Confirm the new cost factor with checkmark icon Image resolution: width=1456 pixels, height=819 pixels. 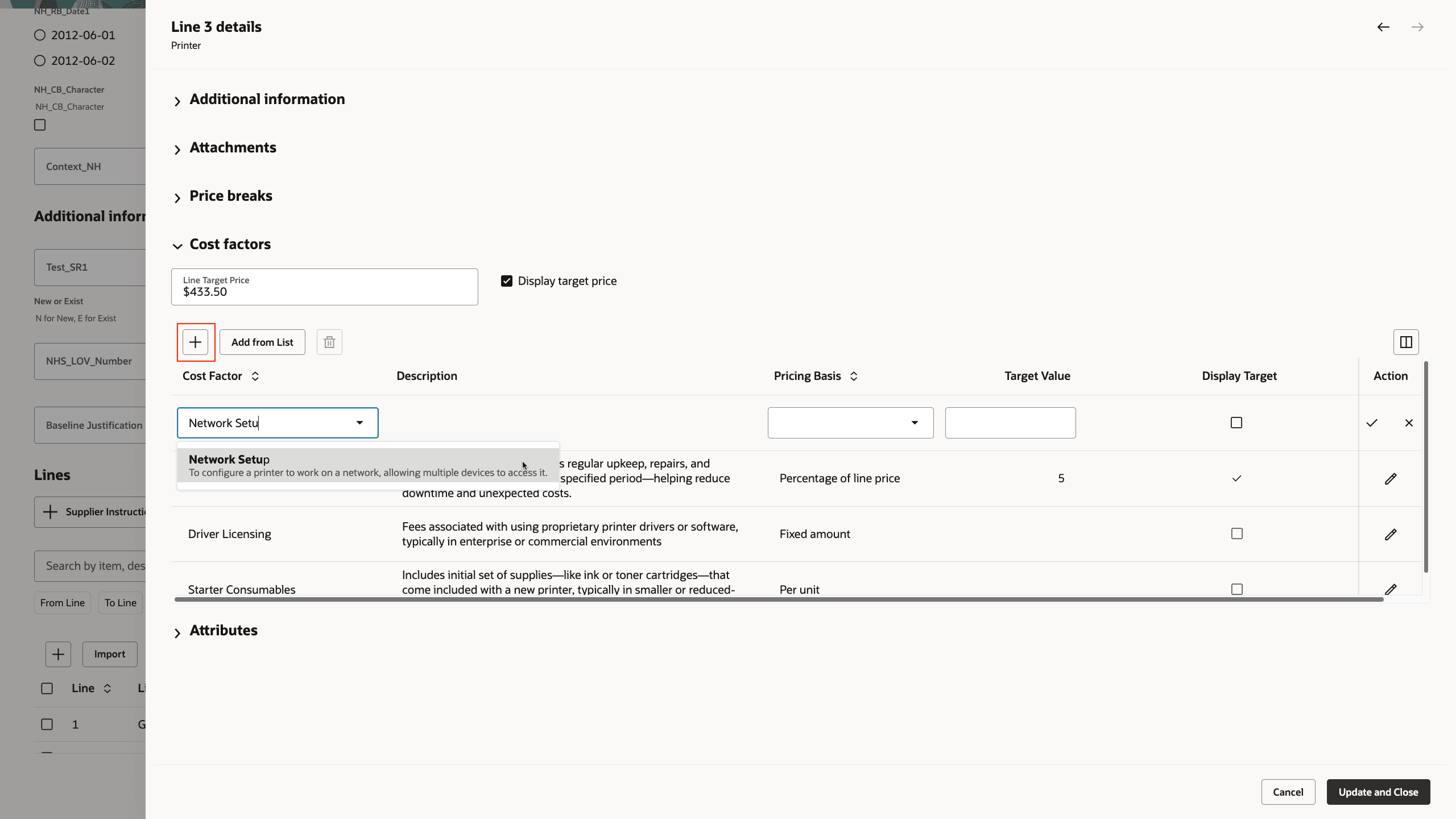tap(1372, 423)
